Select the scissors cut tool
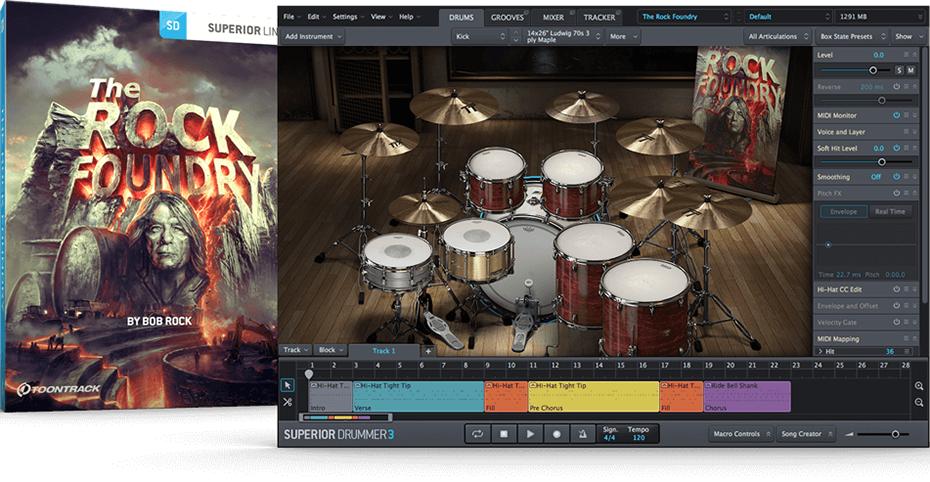This screenshot has height=482, width=930. coord(287,402)
